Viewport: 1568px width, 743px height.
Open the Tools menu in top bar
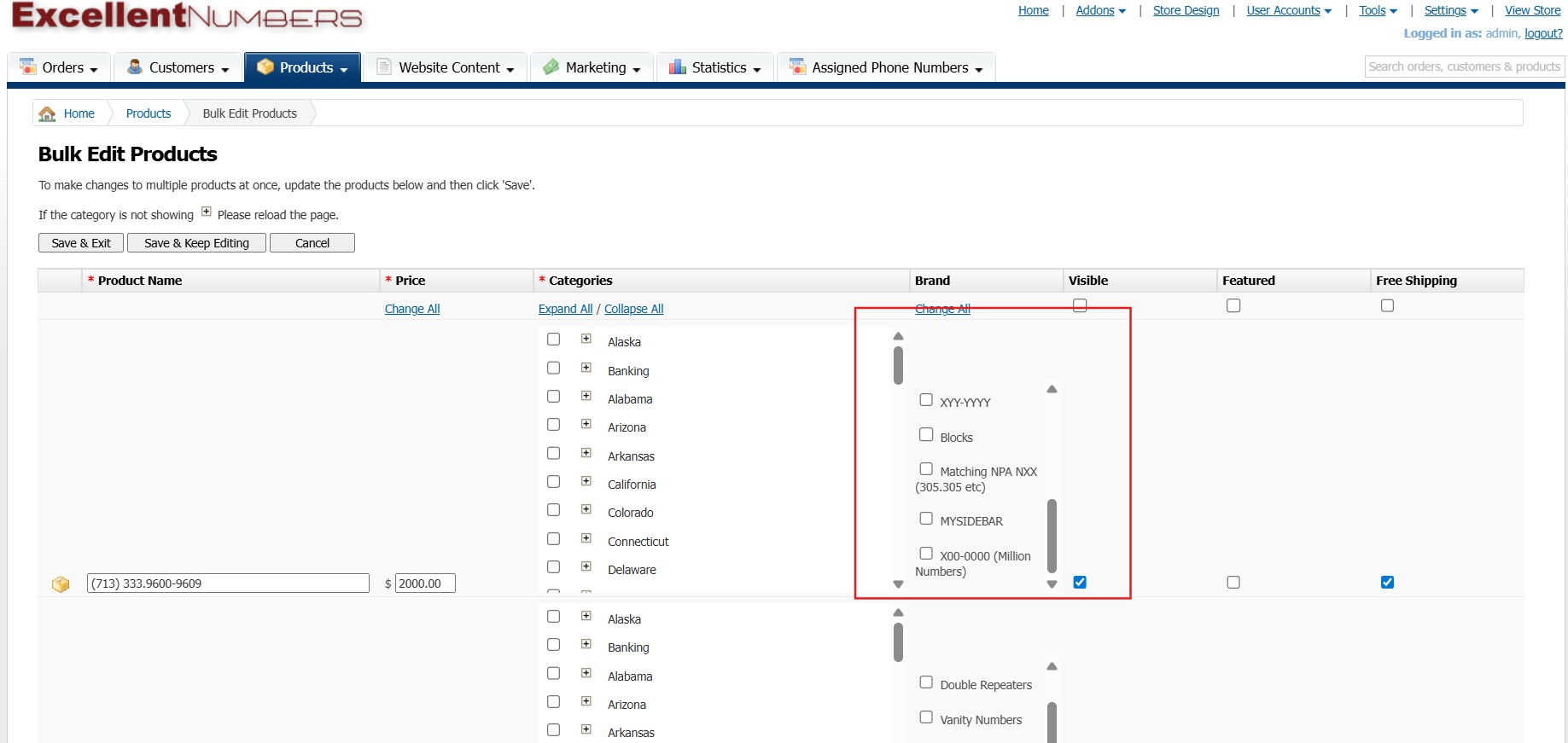click(1378, 10)
